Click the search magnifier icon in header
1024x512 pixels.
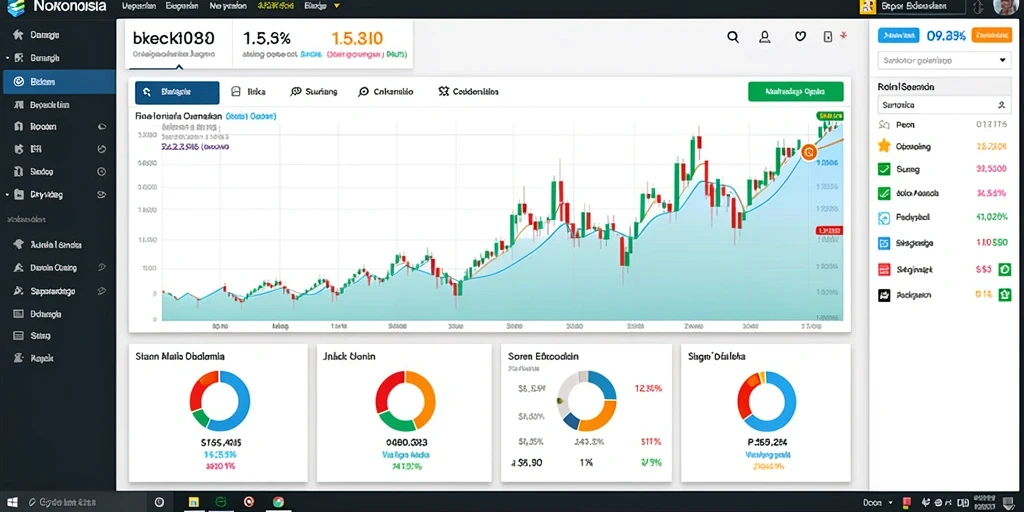(733, 37)
